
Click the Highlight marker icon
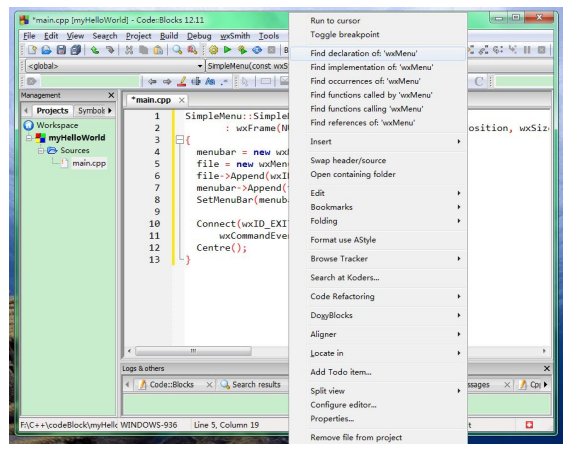click(x=181, y=82)
